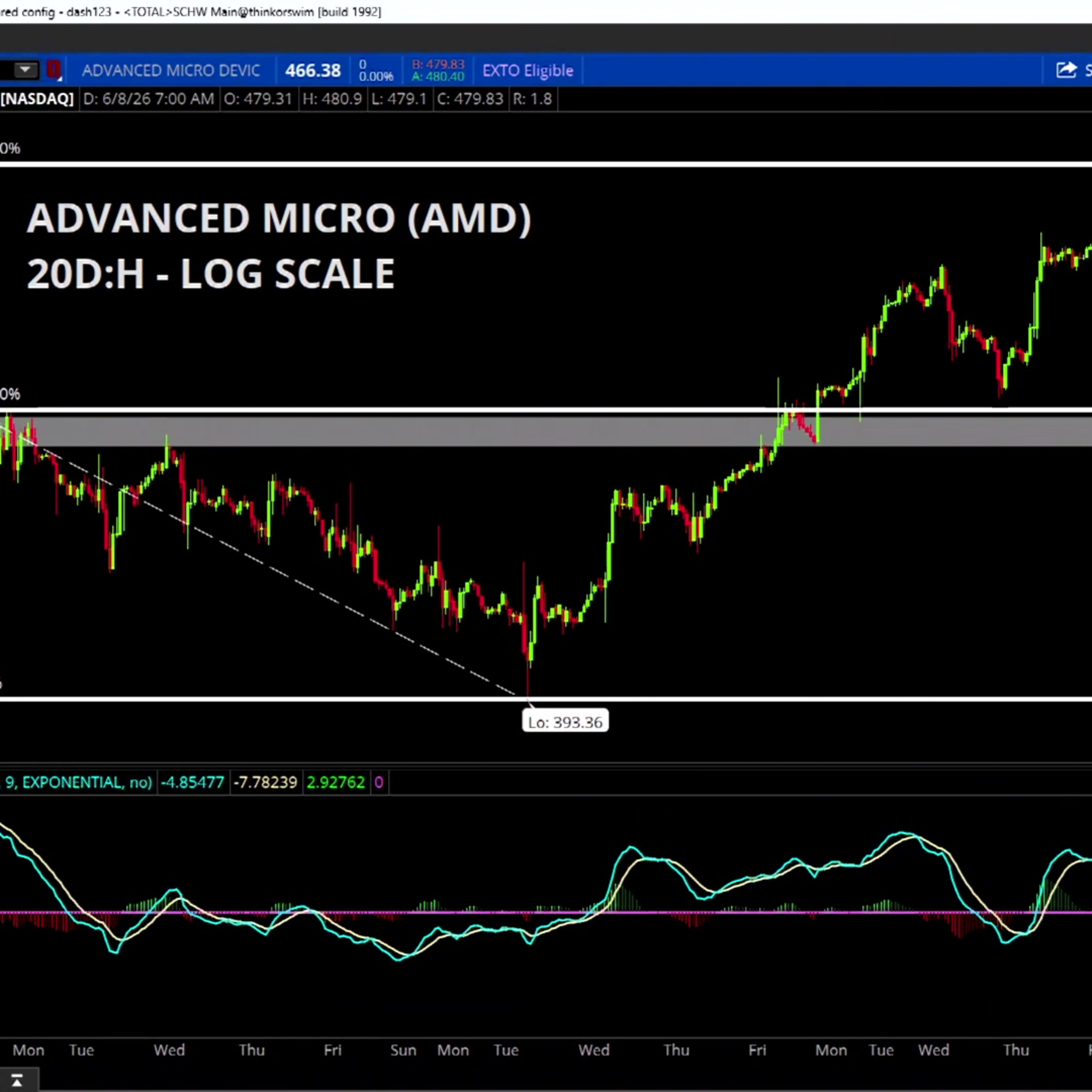The image size is (1092, 1092).
Task: Click the magenta zero-line value 0
Action: click(x=379, y=782)
